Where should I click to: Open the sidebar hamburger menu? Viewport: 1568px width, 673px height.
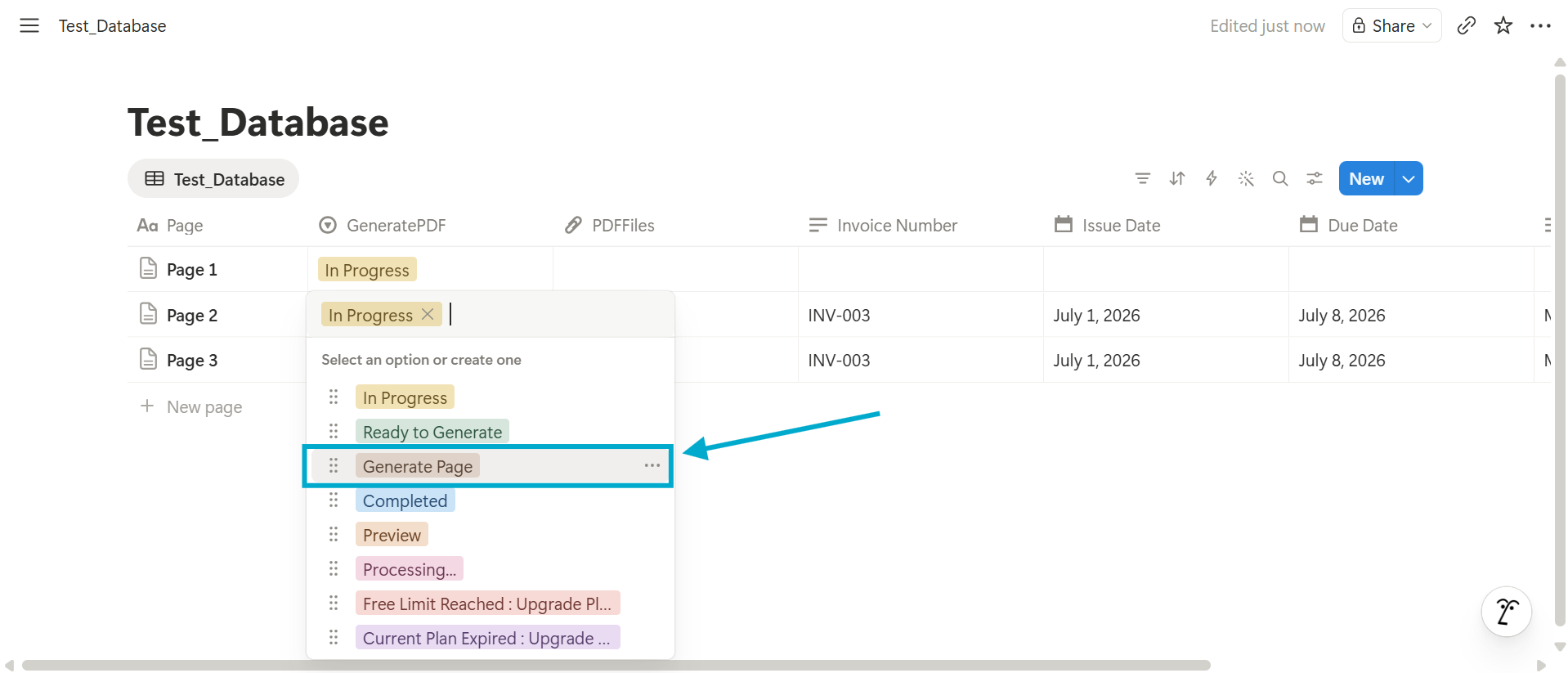coord(29,25)
